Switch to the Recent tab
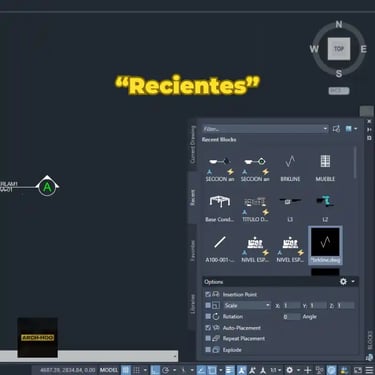Image resolution: width=375 pixels, height=375 pixels. (192, 198)
